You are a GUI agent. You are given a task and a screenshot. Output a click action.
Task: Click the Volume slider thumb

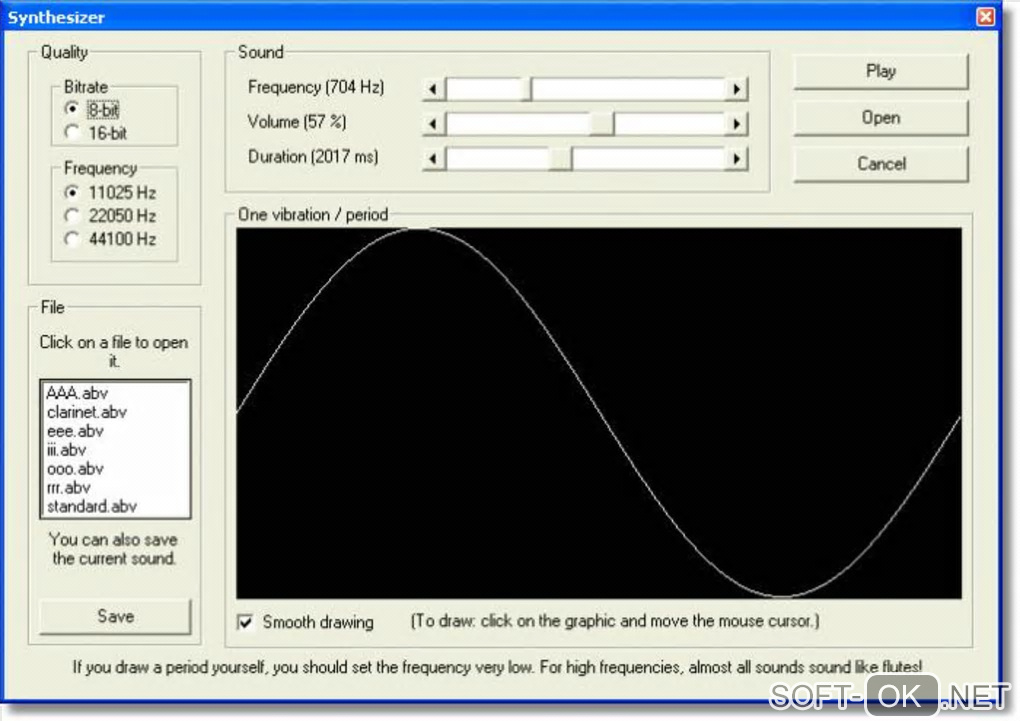602,123
